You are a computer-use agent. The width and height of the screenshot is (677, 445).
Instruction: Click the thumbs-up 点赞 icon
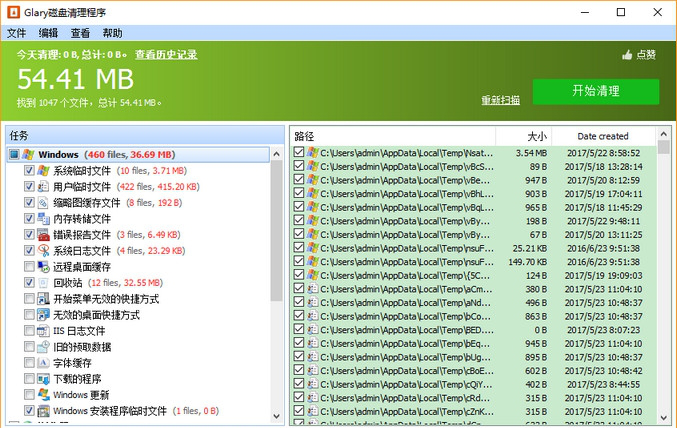coord(627,55)
